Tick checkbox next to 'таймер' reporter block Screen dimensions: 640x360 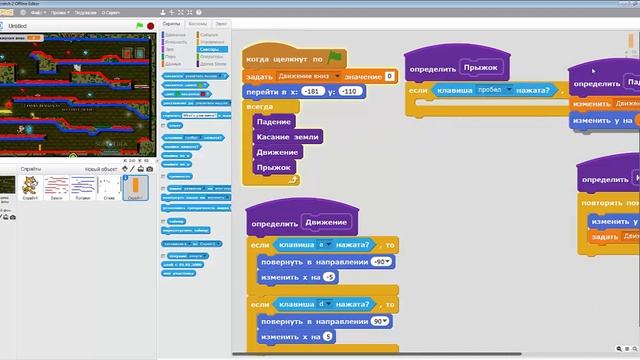pos(163,221)
